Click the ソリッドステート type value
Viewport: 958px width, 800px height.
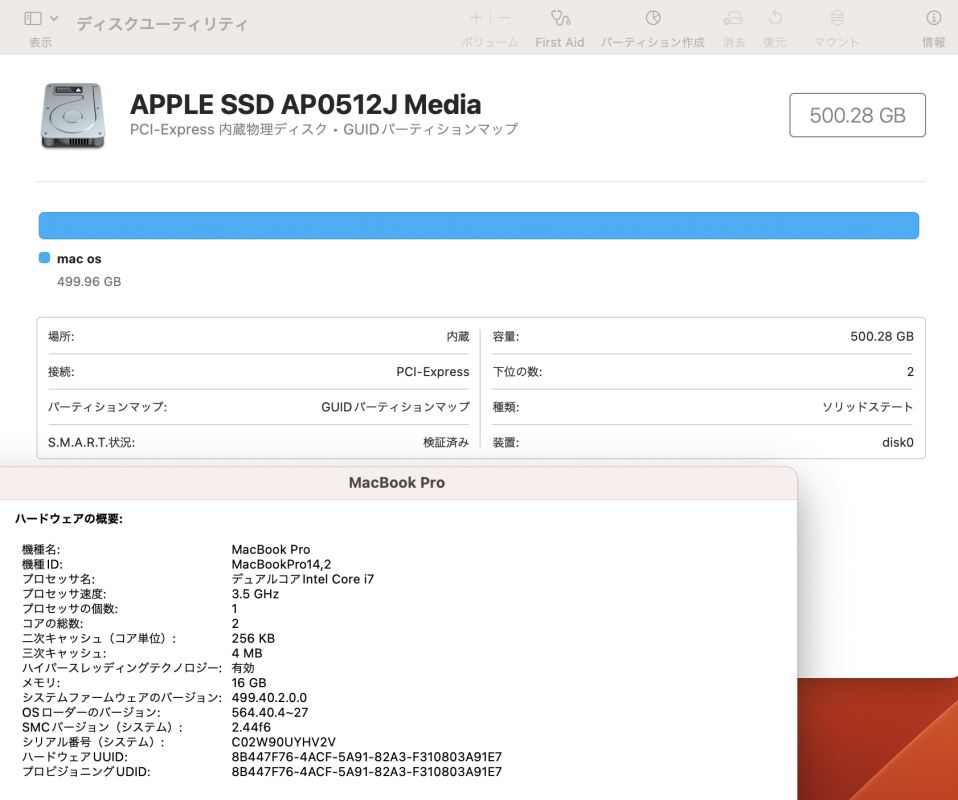868,407
